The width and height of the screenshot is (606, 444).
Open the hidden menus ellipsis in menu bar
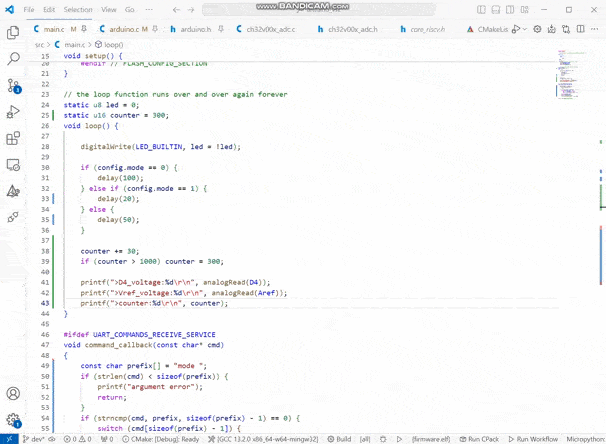[149, 10]
